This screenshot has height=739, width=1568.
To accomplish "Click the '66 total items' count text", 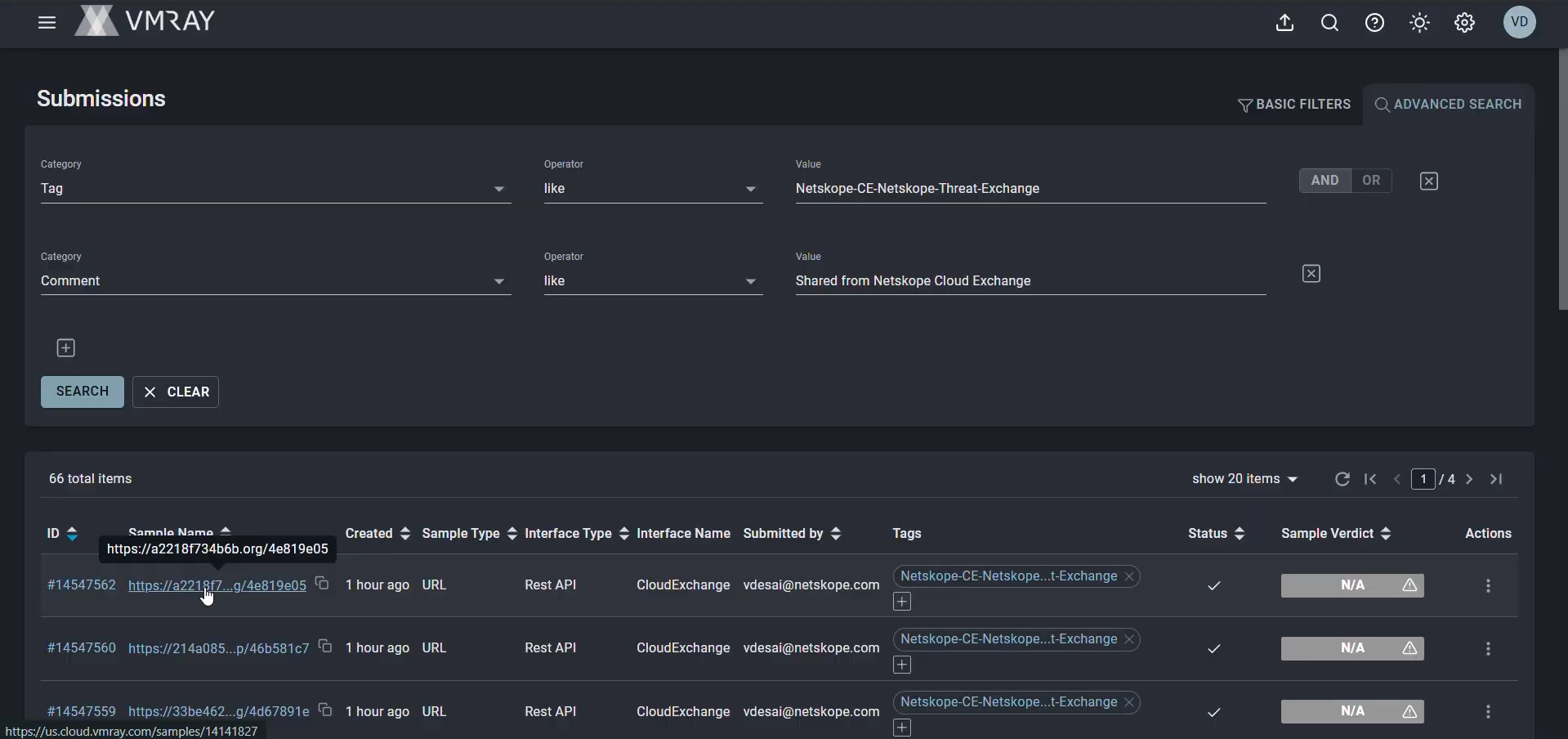I will pyautogui.click(x=90, y=479).
